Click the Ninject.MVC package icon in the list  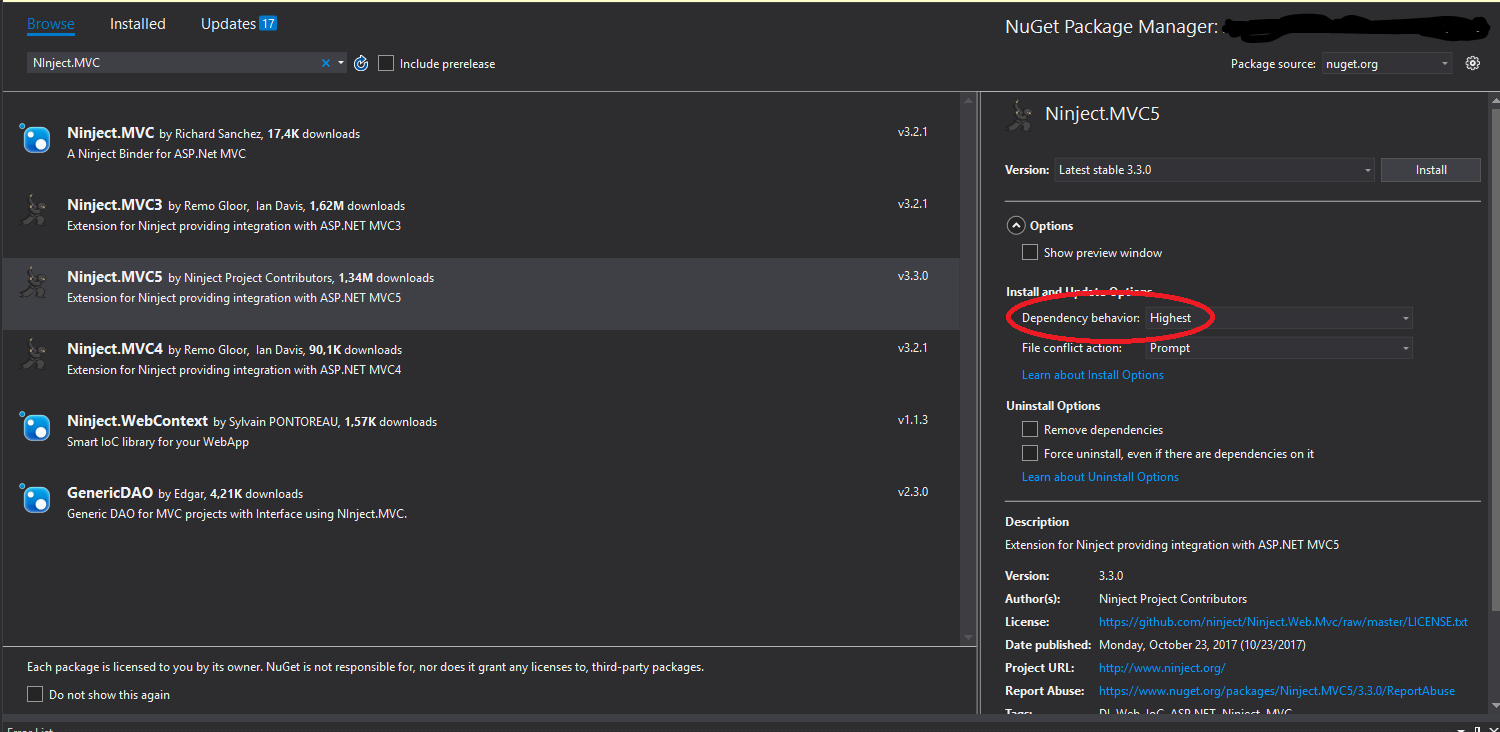pyautogui.click(x=36, y=138)
